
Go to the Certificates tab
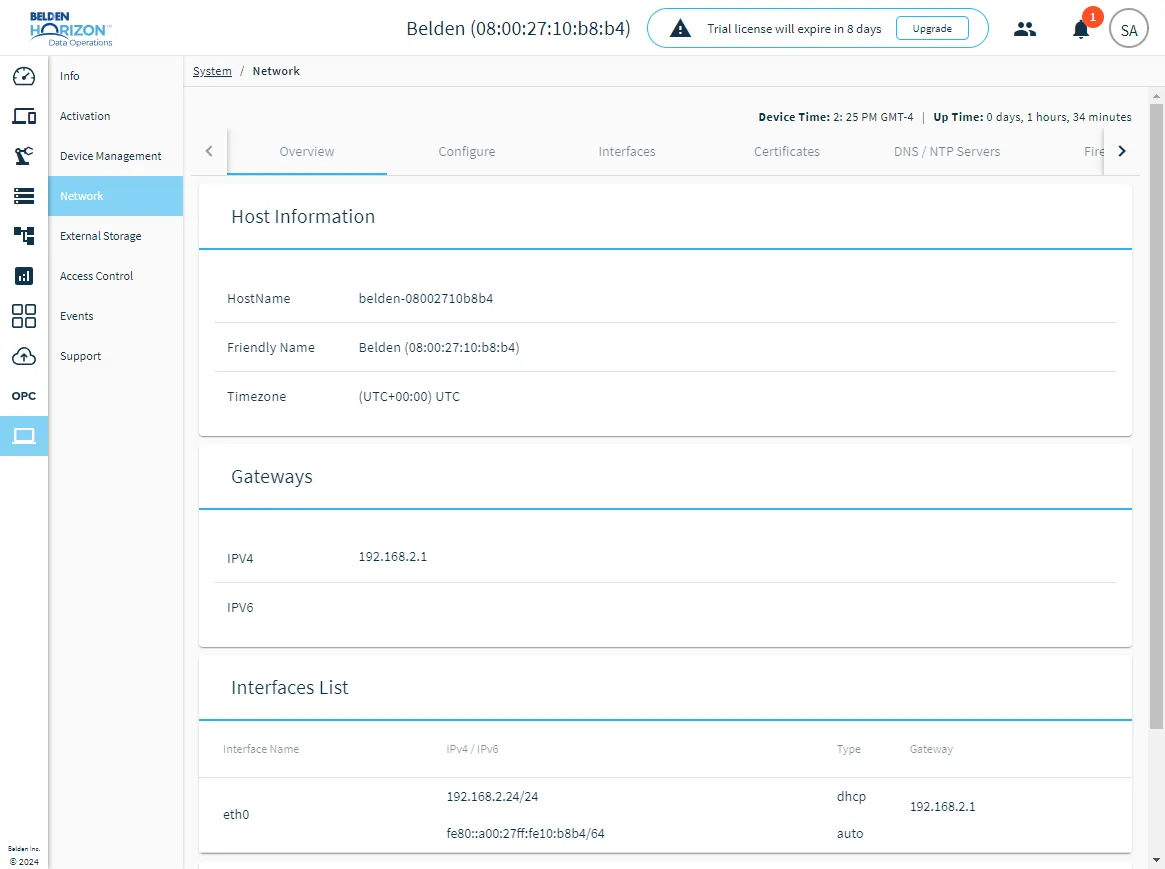pyautogui.click(x=787, y=152)
